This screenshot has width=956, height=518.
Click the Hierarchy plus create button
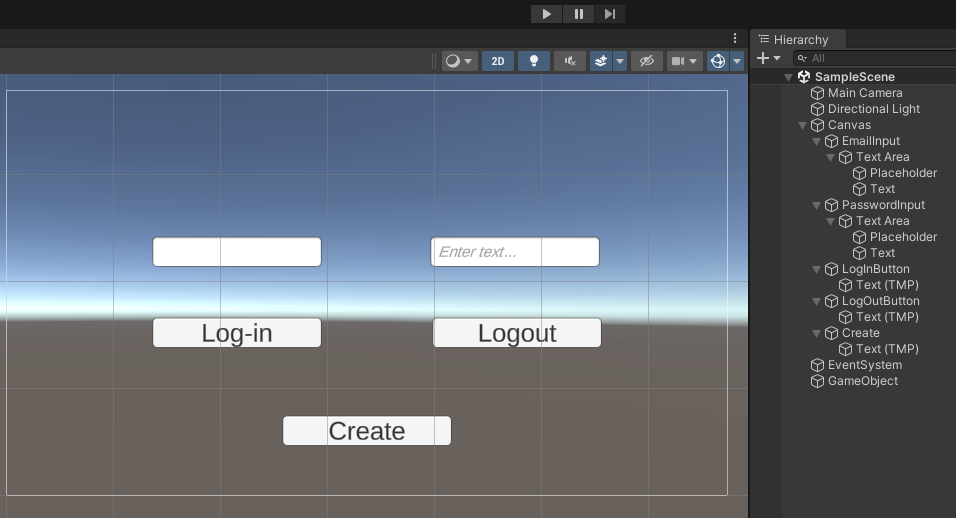[x=762, y=58]
